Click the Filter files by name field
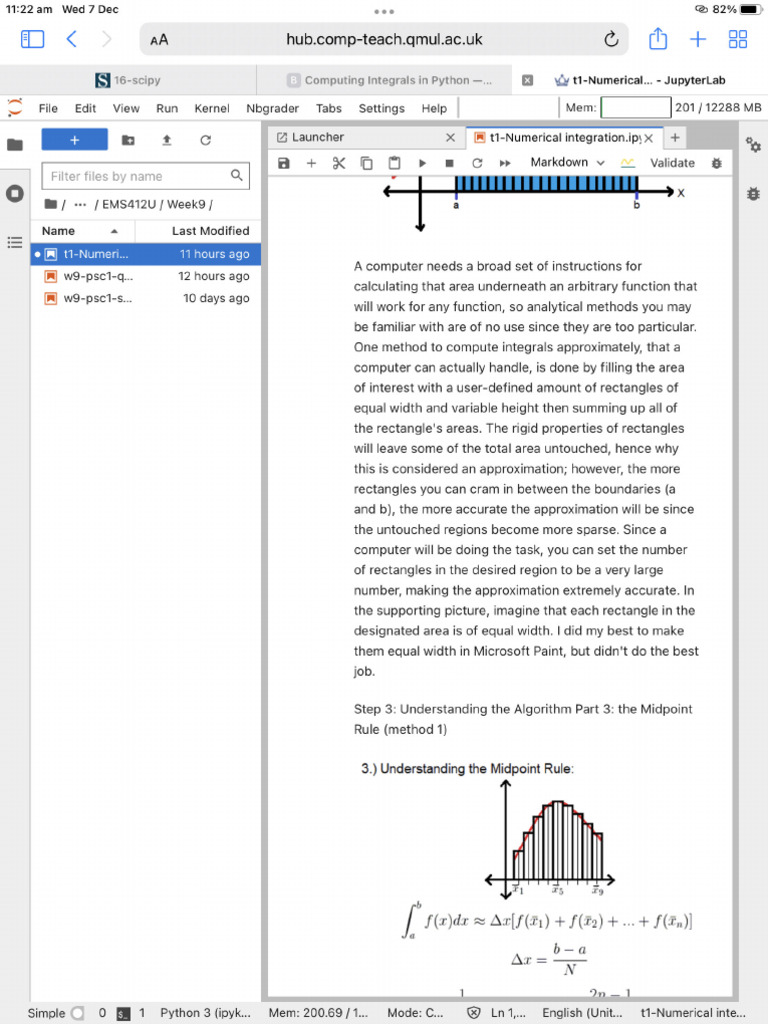Viewport: 768px width, 1024px height. click(x=145, y=176)
